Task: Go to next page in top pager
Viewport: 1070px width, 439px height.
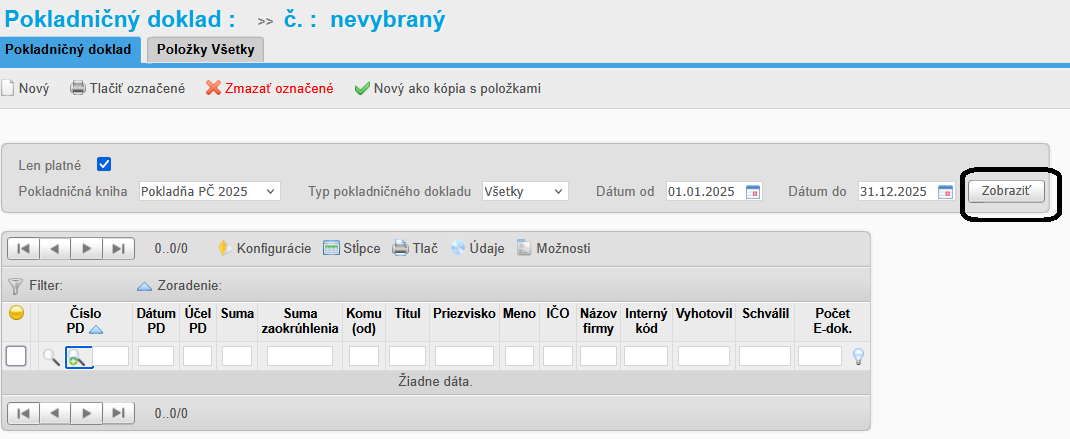Action: tap(87, 249)
